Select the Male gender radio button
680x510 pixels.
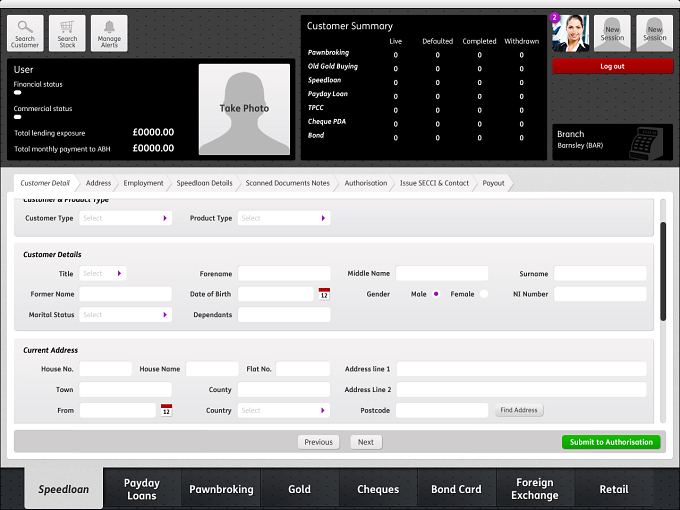tap(436, 294)
